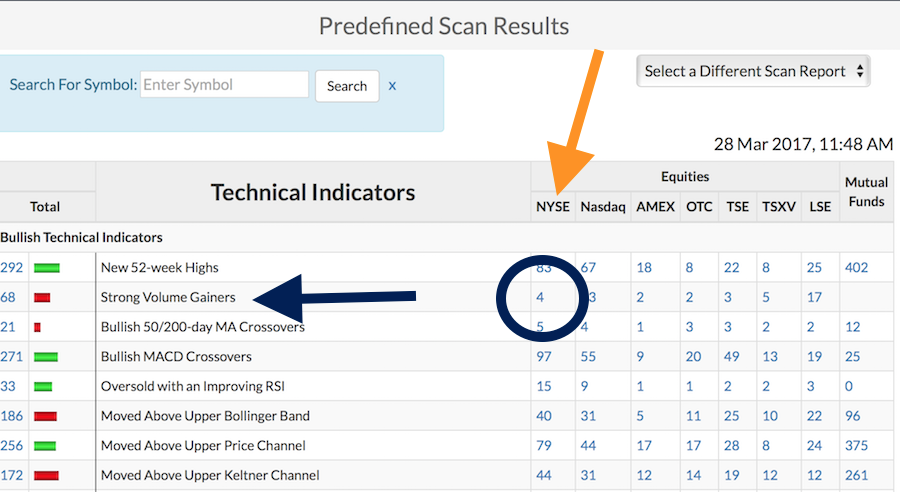Open AMEX count 18 for New 52-week Highs
The height and width of the screenshot is (492, 900).
pyautogui.click(x=644, y=268)
